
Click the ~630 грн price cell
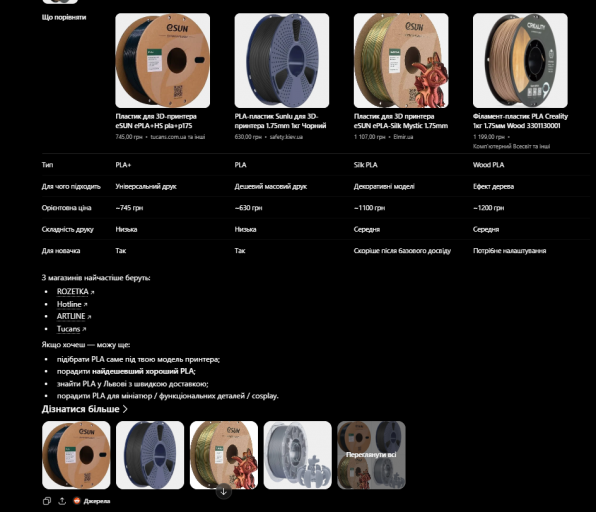(248, 208)
